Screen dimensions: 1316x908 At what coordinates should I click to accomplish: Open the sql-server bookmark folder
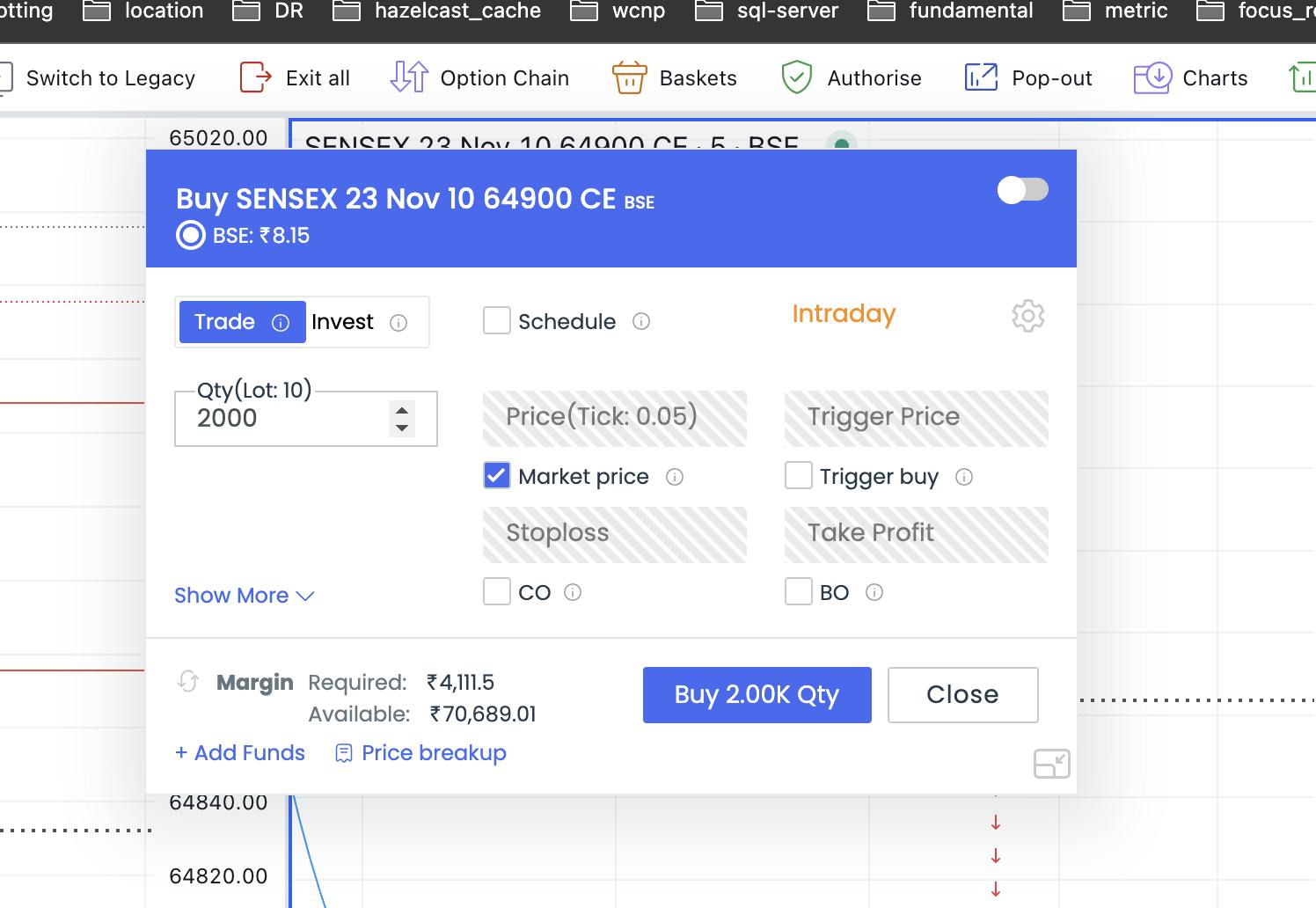pyautogui.click(x=766, y=11)
